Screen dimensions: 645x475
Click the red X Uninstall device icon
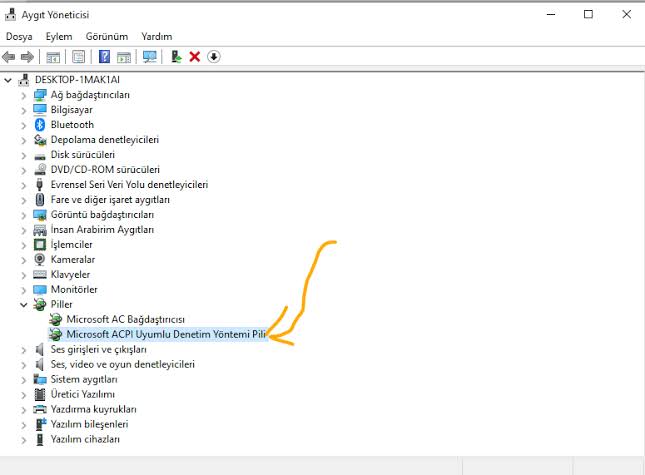click(x=195, y=57)
